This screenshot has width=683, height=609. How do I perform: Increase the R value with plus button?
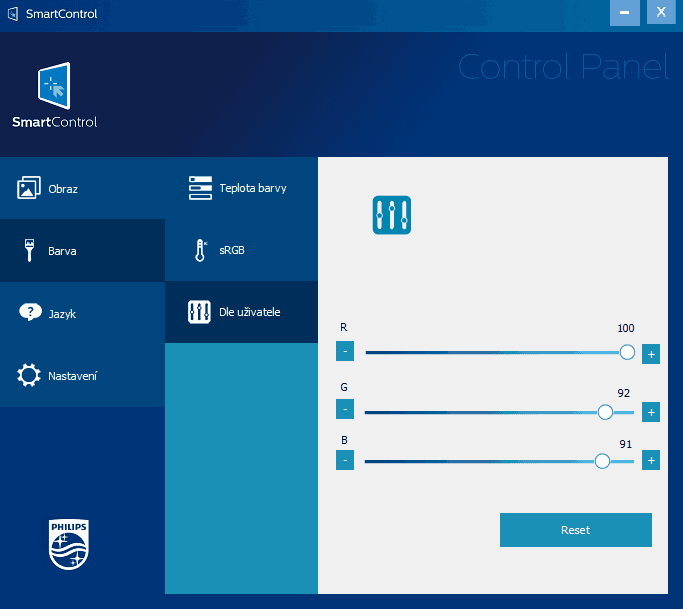click(x=651, y=354)
